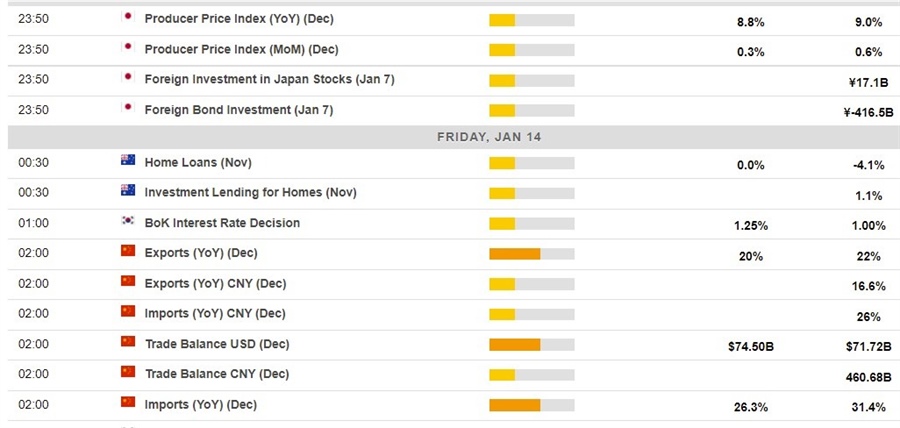Click the Friday, Jan 14 date header

[x=489, y=136]
